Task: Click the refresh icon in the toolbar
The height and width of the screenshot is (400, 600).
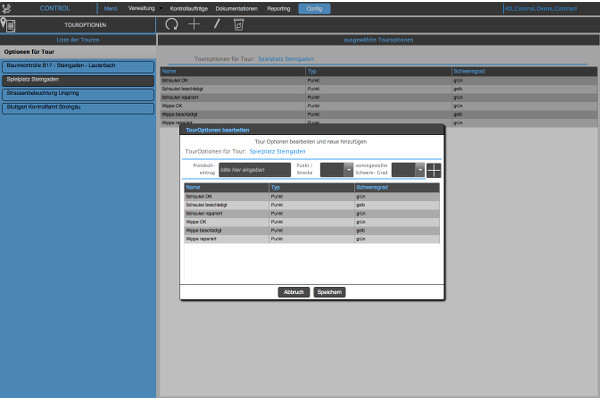Action: (x=171, y=23)
